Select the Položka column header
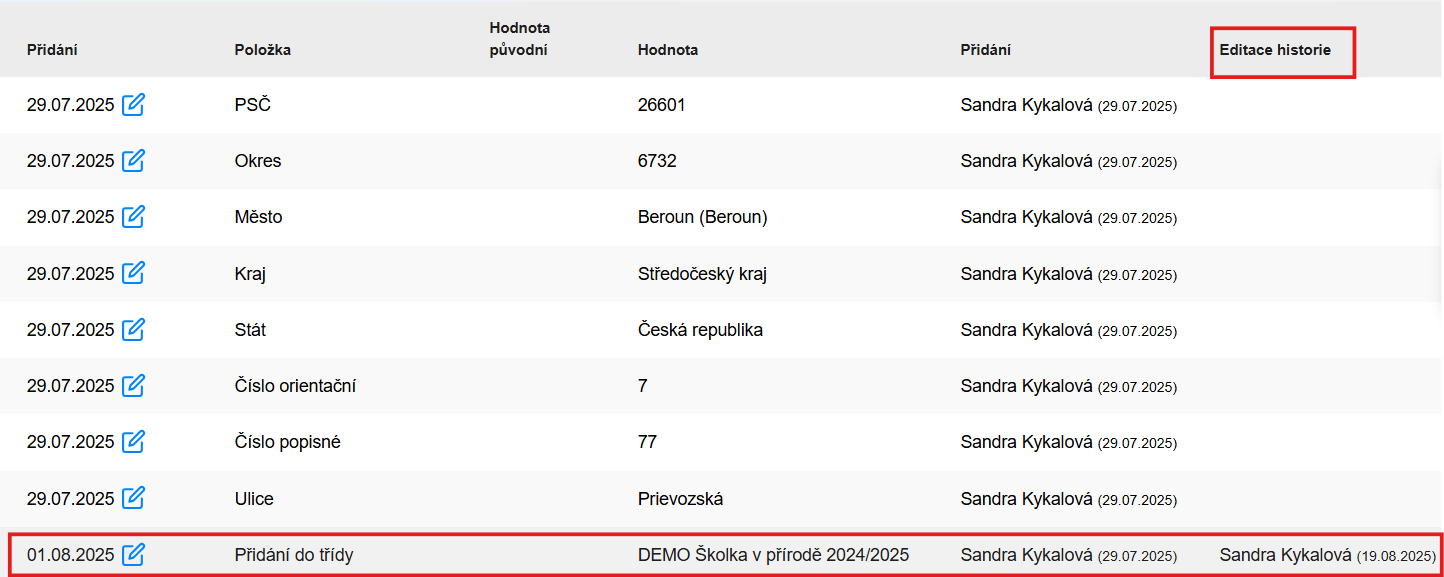Viewport: 1444px width, 577px height. (263, 50)
